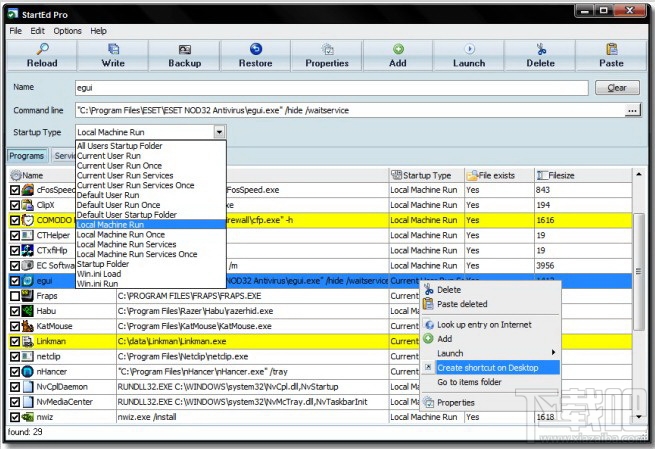Select Current User Run option
Screen dimensions: 655x449
[x=151, y=156]
